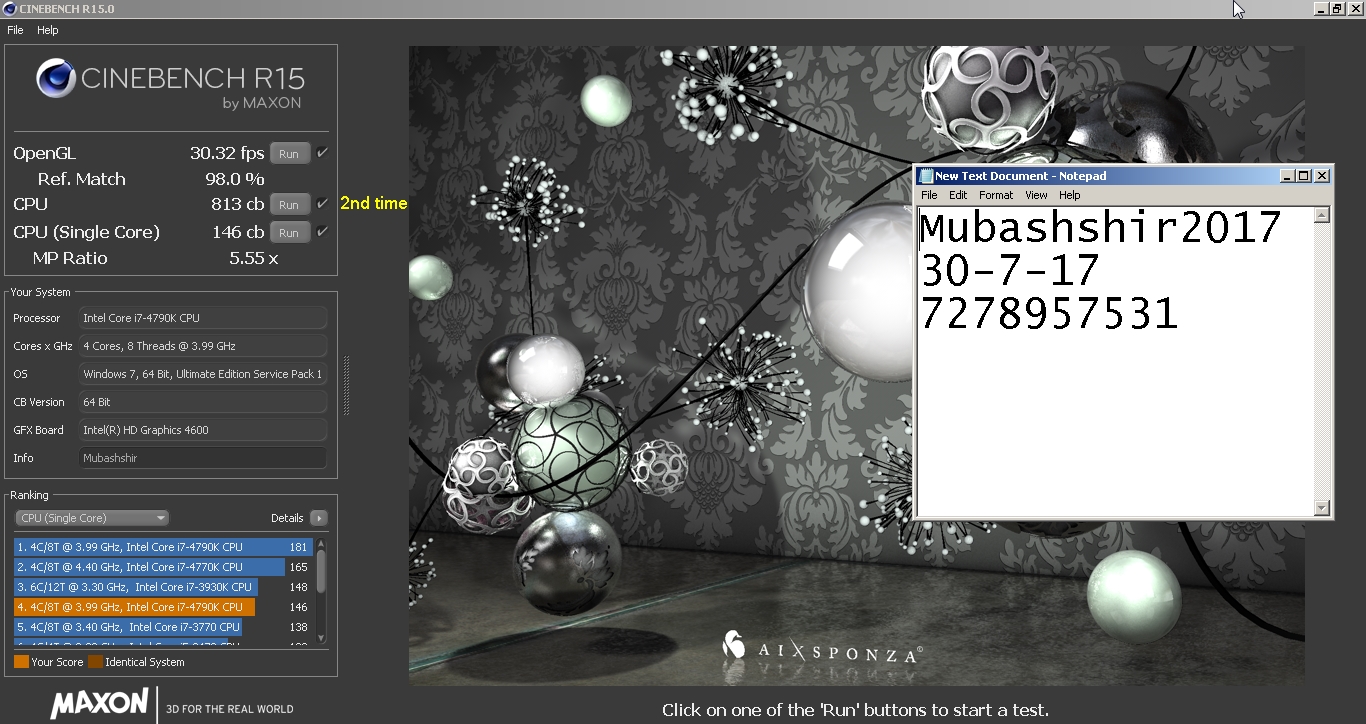The width and height of the screenshot is (1366, 724).
Task: Open the Notepad File menu
Action: coord(929,195)
